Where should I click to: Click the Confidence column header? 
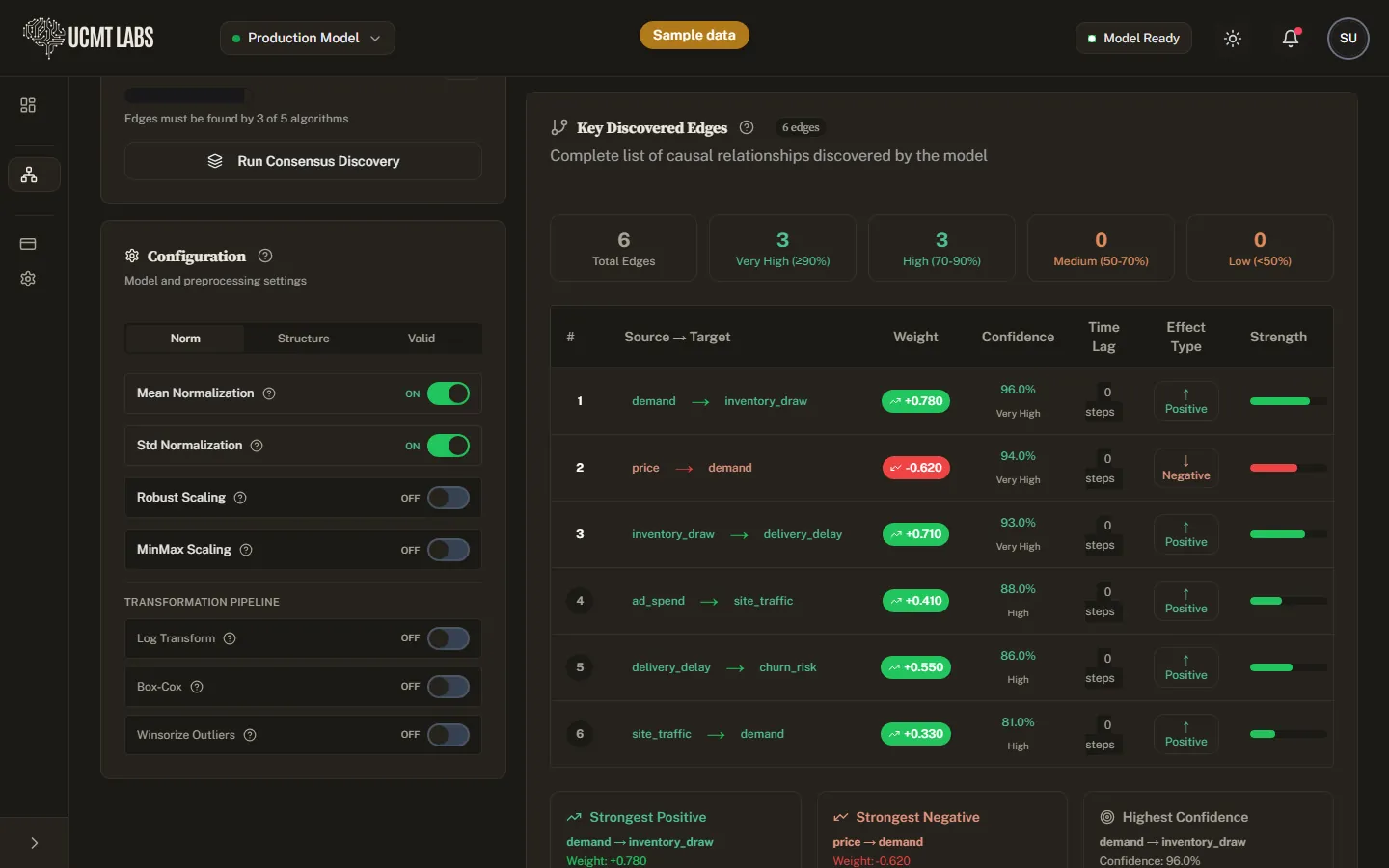(x=1018, y=337)
